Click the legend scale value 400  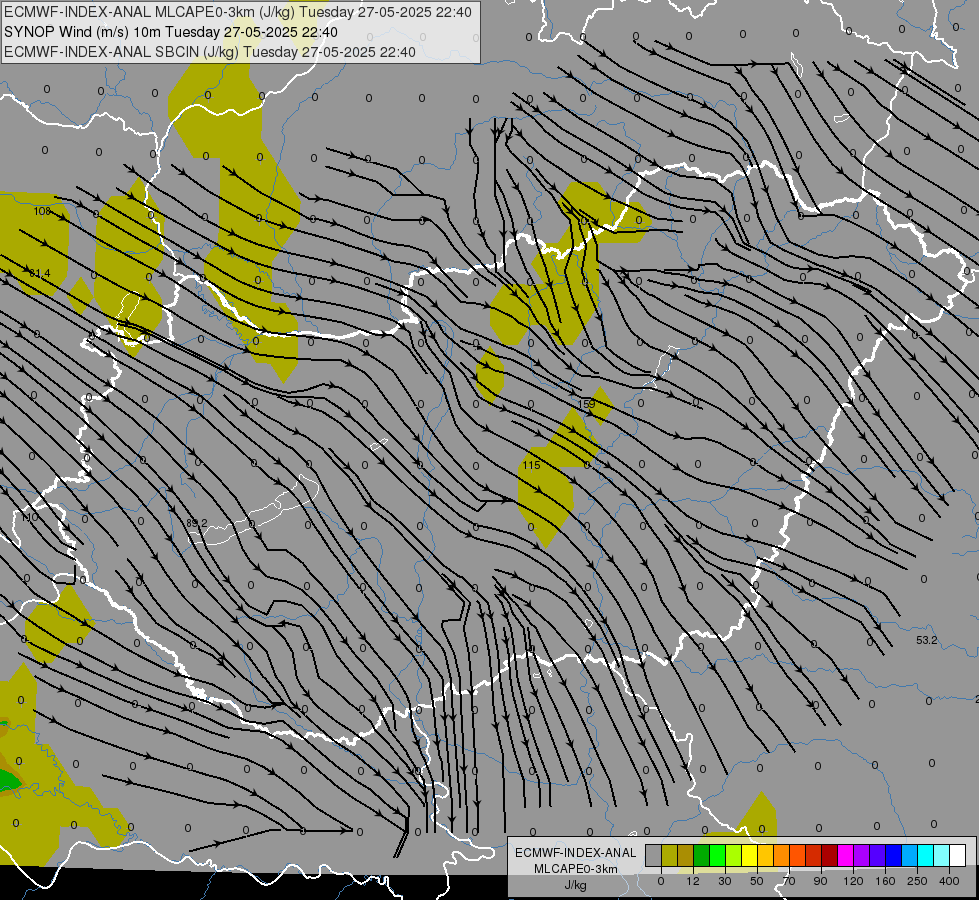(949, 881)
